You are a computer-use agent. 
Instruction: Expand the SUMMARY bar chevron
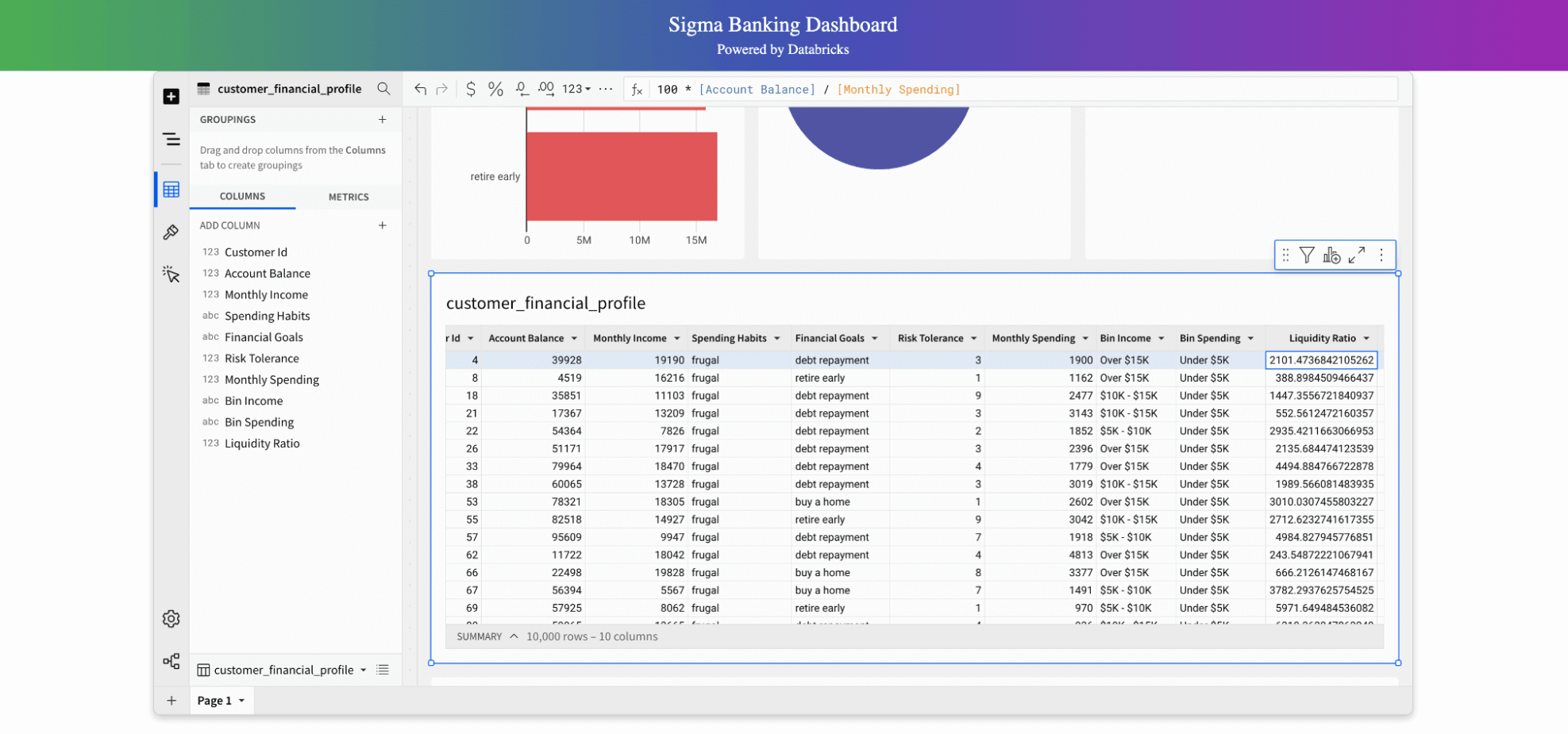coord(514,636)
